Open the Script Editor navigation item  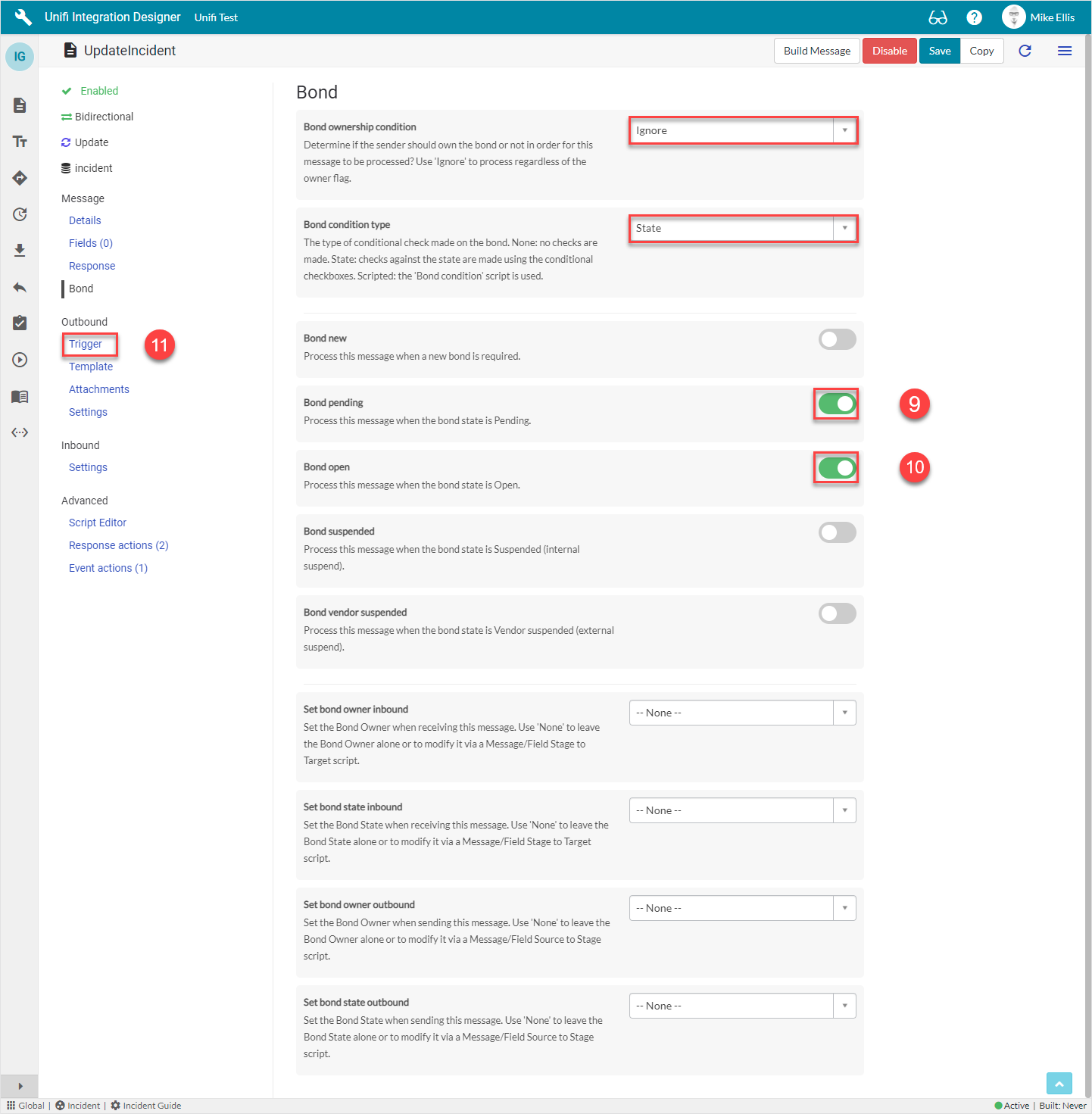click(98, 523)
